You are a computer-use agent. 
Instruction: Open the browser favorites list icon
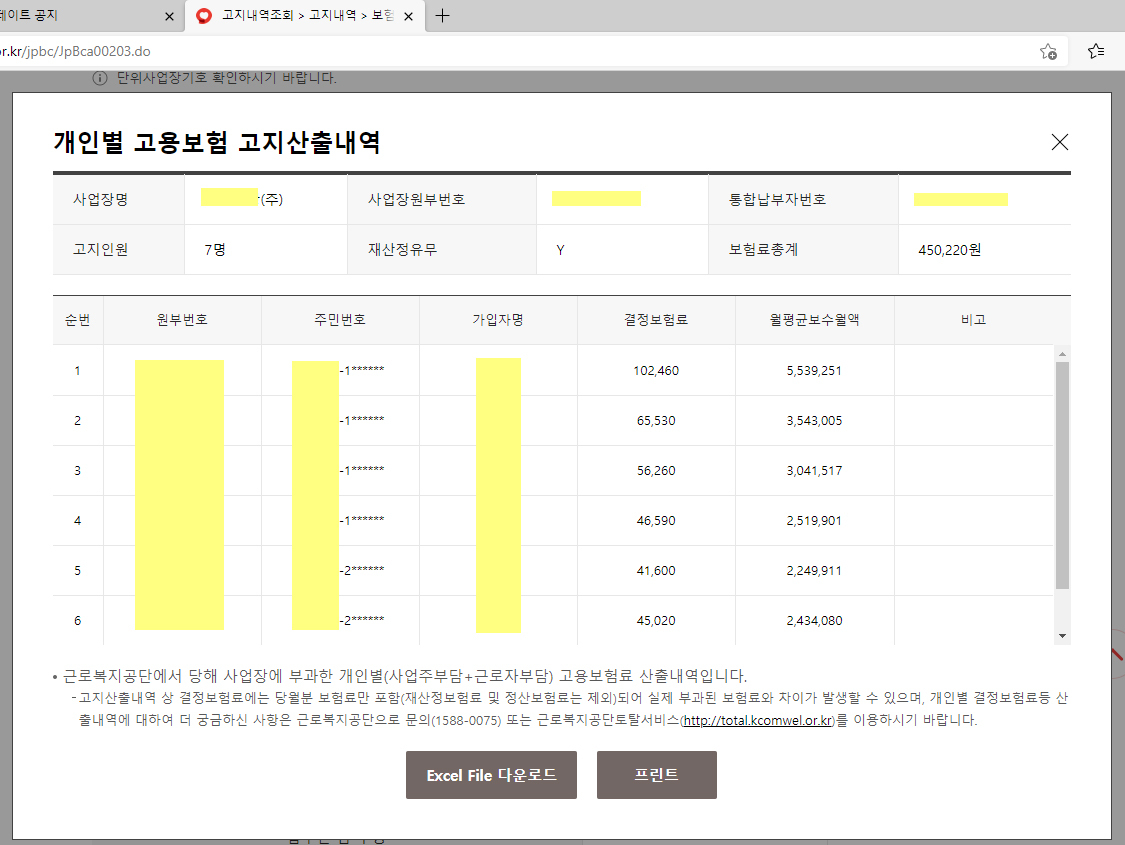coord(1096,51)
